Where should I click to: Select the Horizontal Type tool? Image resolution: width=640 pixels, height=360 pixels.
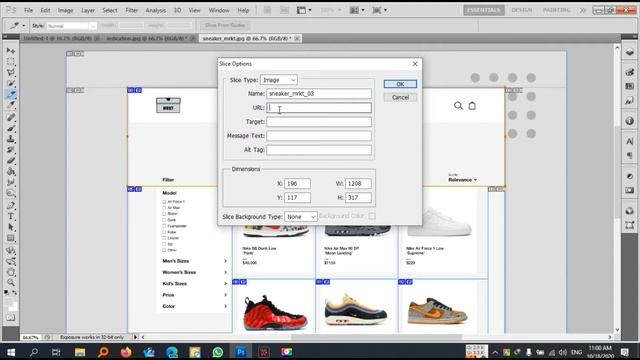(11, 216)
